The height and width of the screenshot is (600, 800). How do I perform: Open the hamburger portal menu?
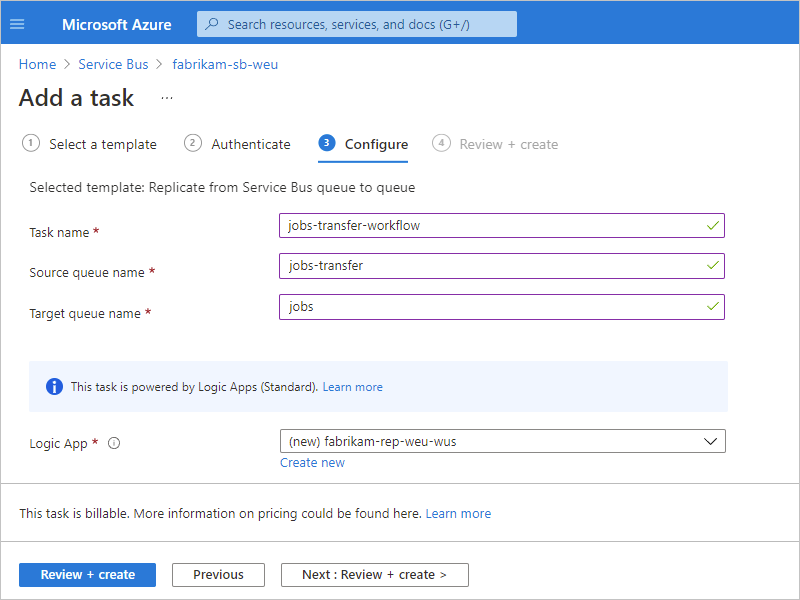[17, 24]
